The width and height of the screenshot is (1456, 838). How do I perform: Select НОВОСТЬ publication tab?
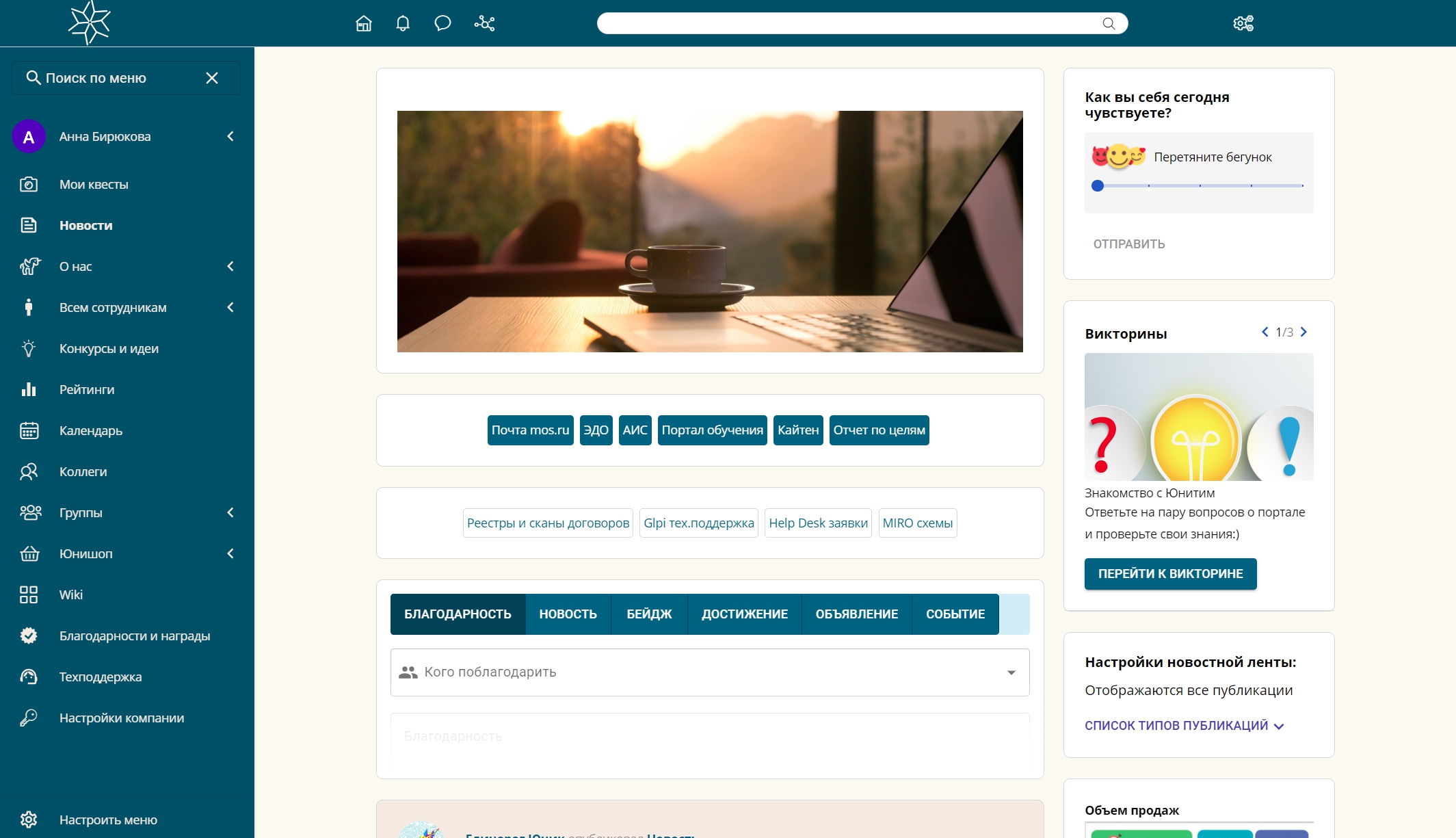[x=567, y=612]
